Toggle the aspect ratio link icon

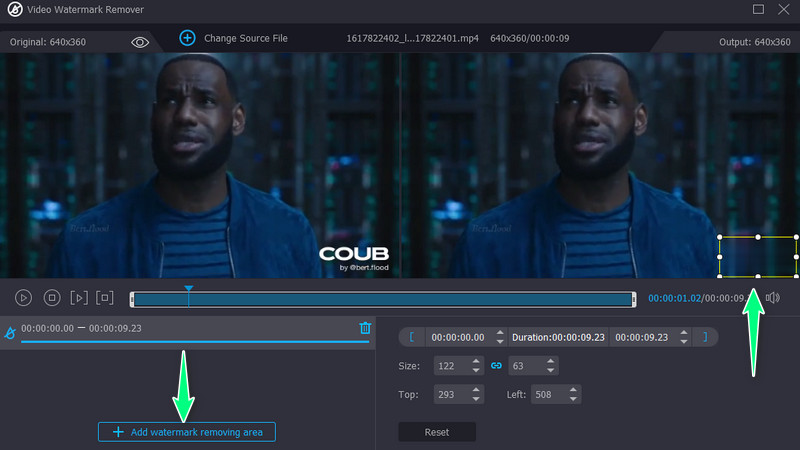point(495,366)
